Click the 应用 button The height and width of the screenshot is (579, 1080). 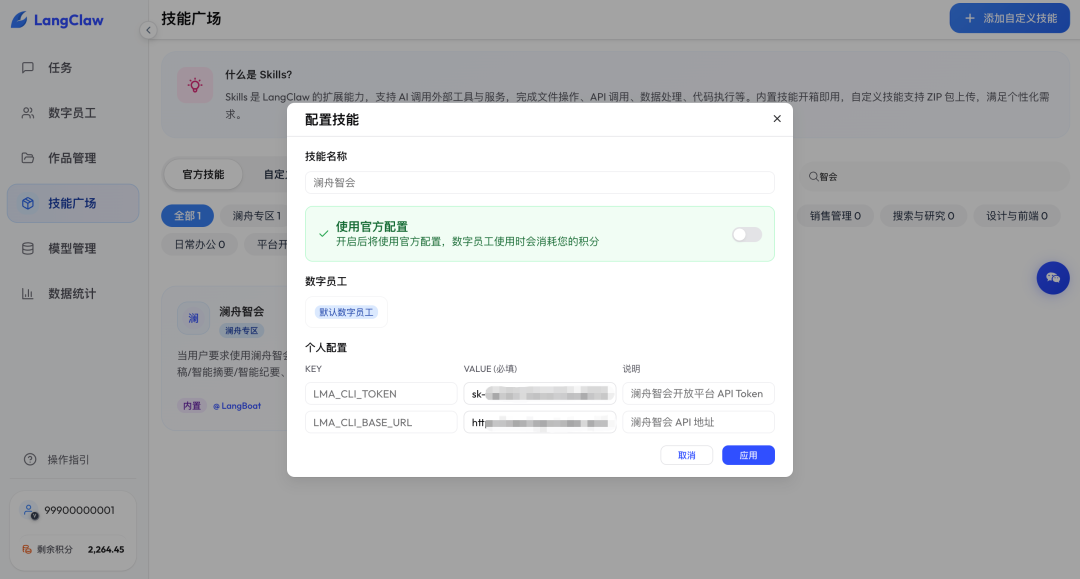click(748, 455)
